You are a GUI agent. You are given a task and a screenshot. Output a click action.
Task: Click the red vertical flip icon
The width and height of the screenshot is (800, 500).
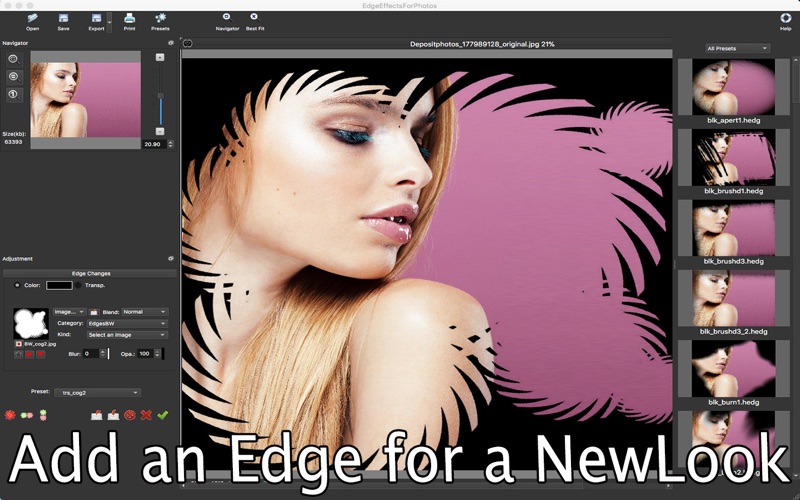coord(41,354)
